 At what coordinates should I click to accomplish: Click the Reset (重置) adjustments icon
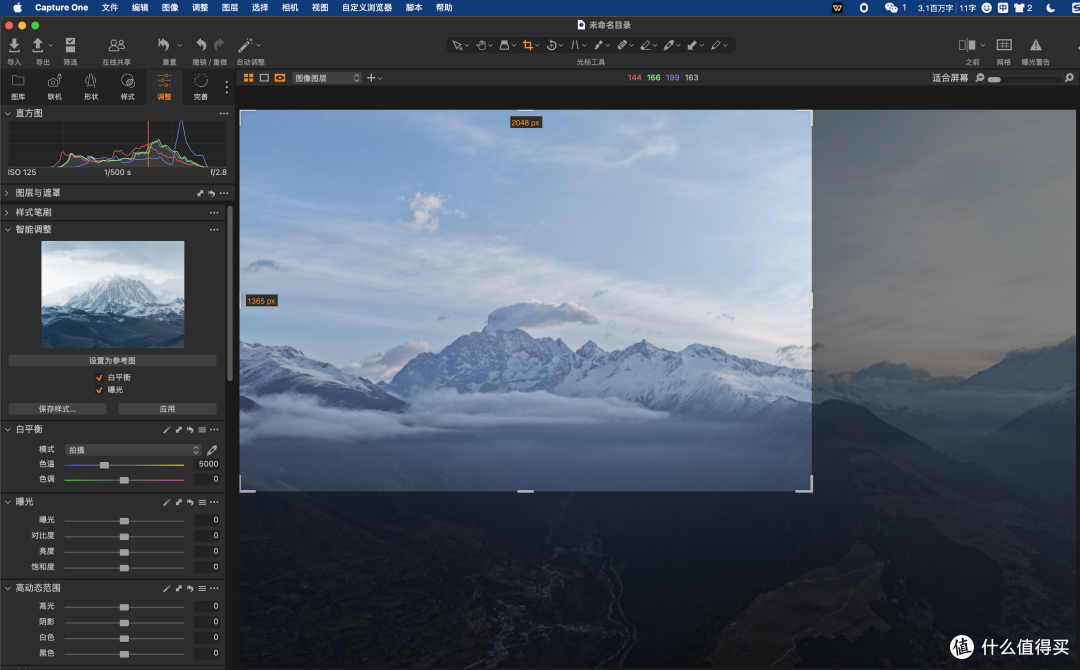[x=164, y=45]
